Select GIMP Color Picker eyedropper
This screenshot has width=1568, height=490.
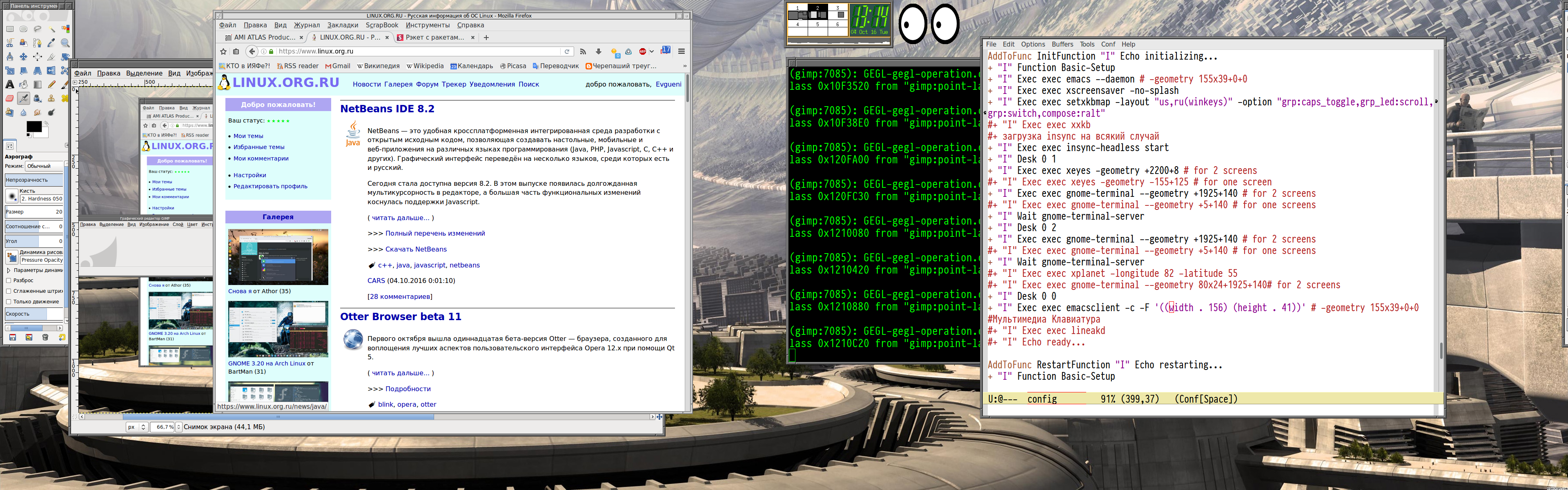point(51,43)
